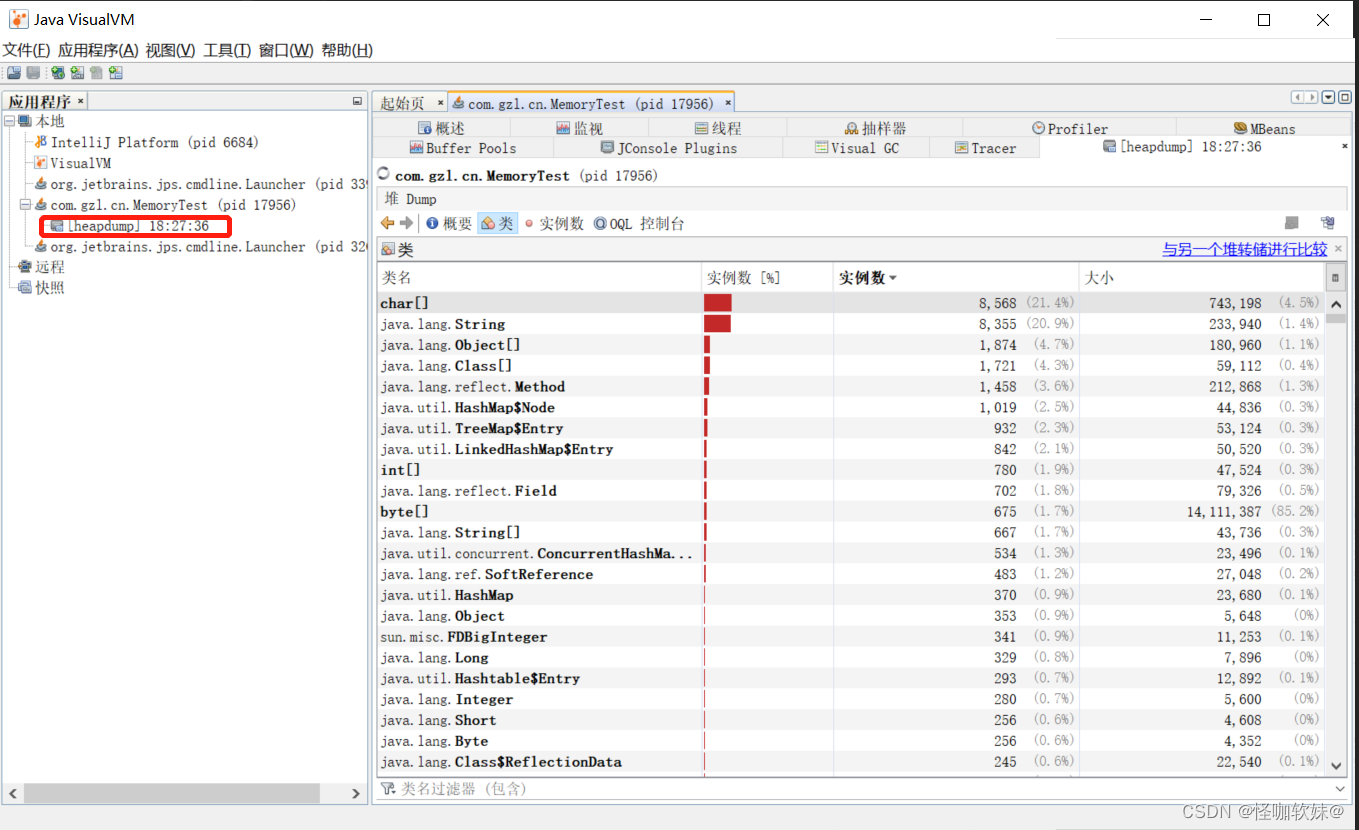Switch to the Visual GC tab
Screen dimensions: 1359x830
[857, 148]
